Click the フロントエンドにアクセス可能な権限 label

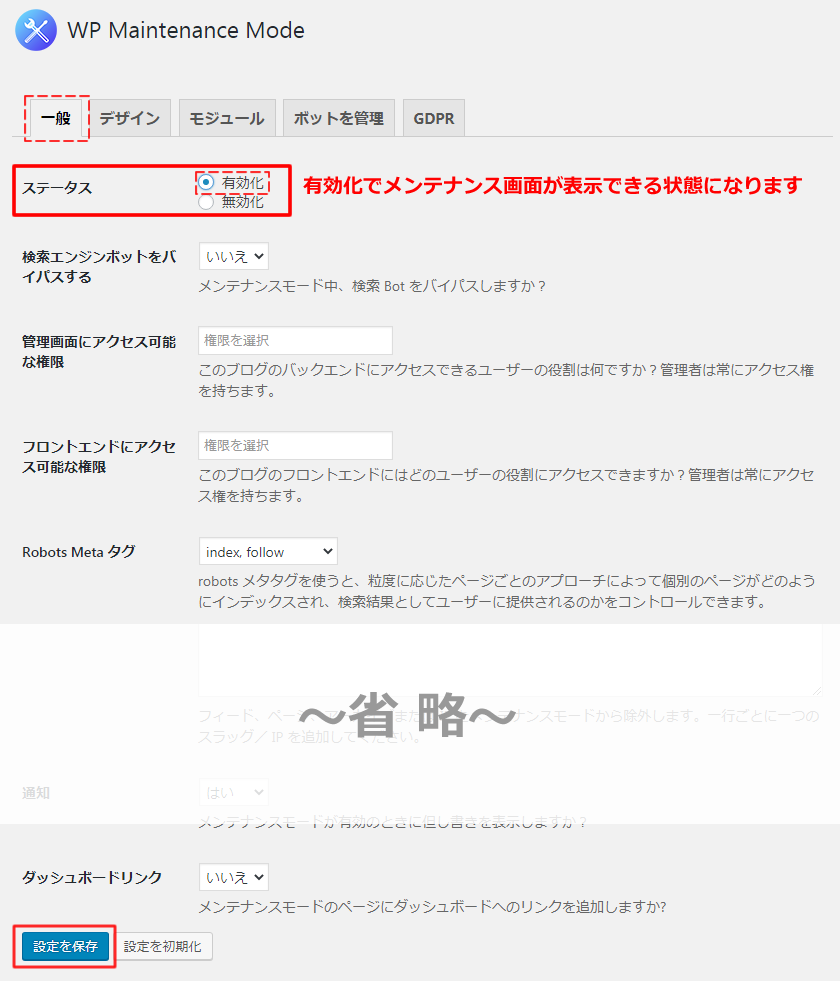pos(99,457)
